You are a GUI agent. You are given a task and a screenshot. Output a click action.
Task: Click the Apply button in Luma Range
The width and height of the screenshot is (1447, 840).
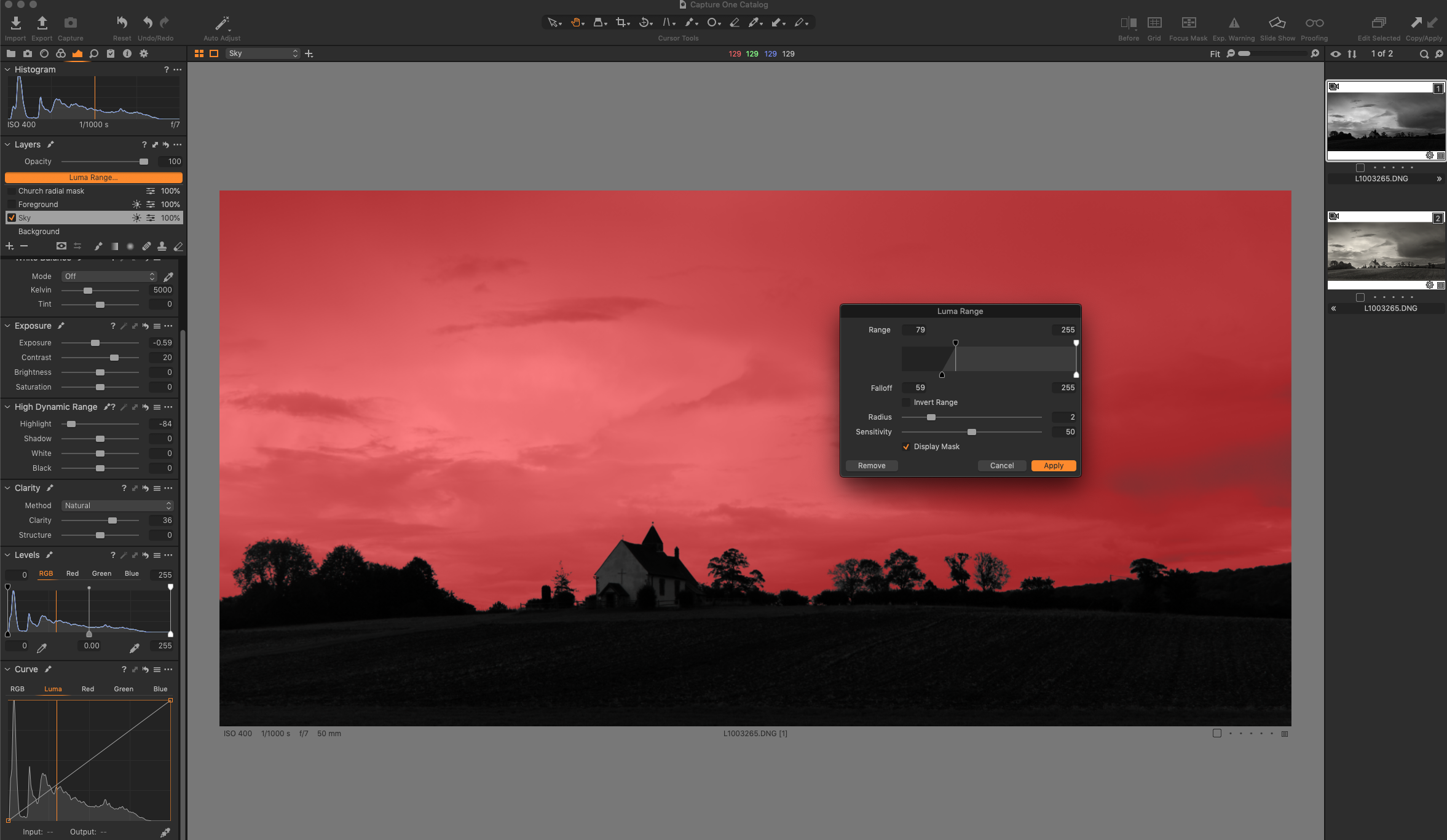(1053, 466)
